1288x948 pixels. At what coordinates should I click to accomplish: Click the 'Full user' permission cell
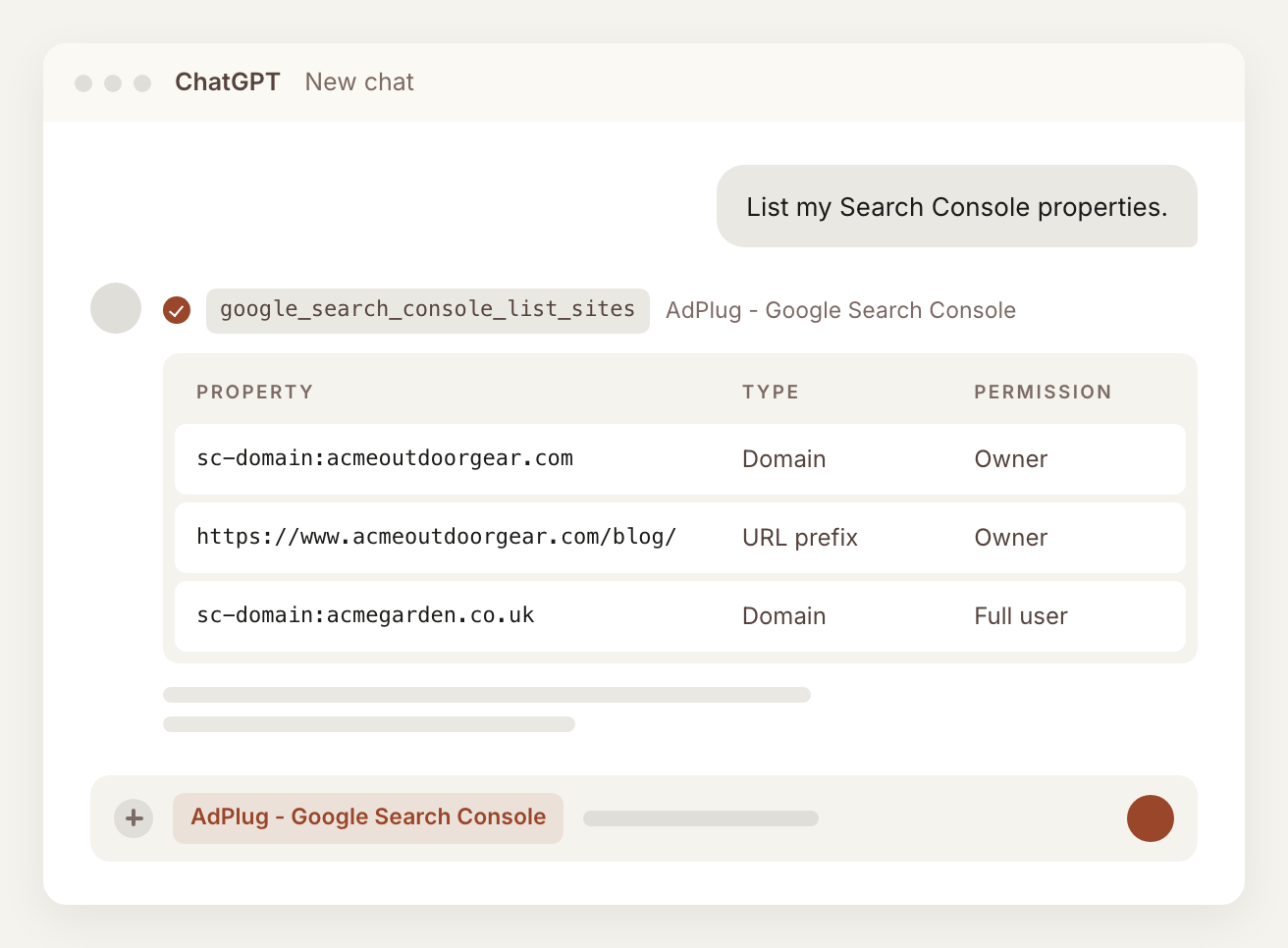pos(1021,616)
